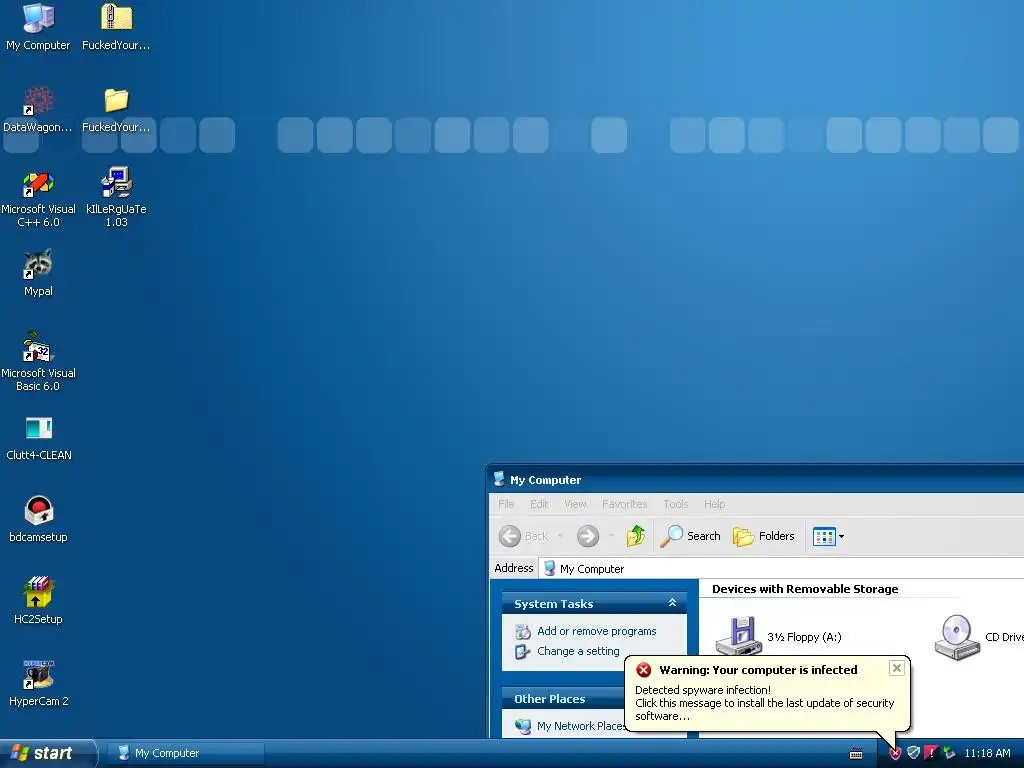
Task: Select the Microsoft Visual C++ 6.0 shortcut
Action: pyautogui.click(x=38, y=198)
